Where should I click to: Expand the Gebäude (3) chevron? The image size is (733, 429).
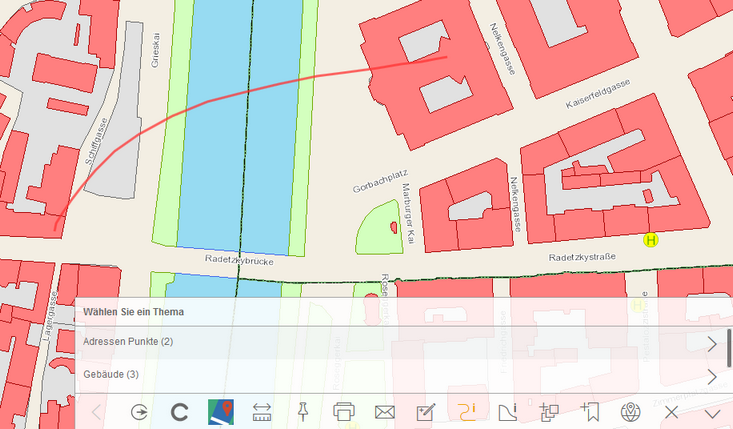(x=712, y=376)
